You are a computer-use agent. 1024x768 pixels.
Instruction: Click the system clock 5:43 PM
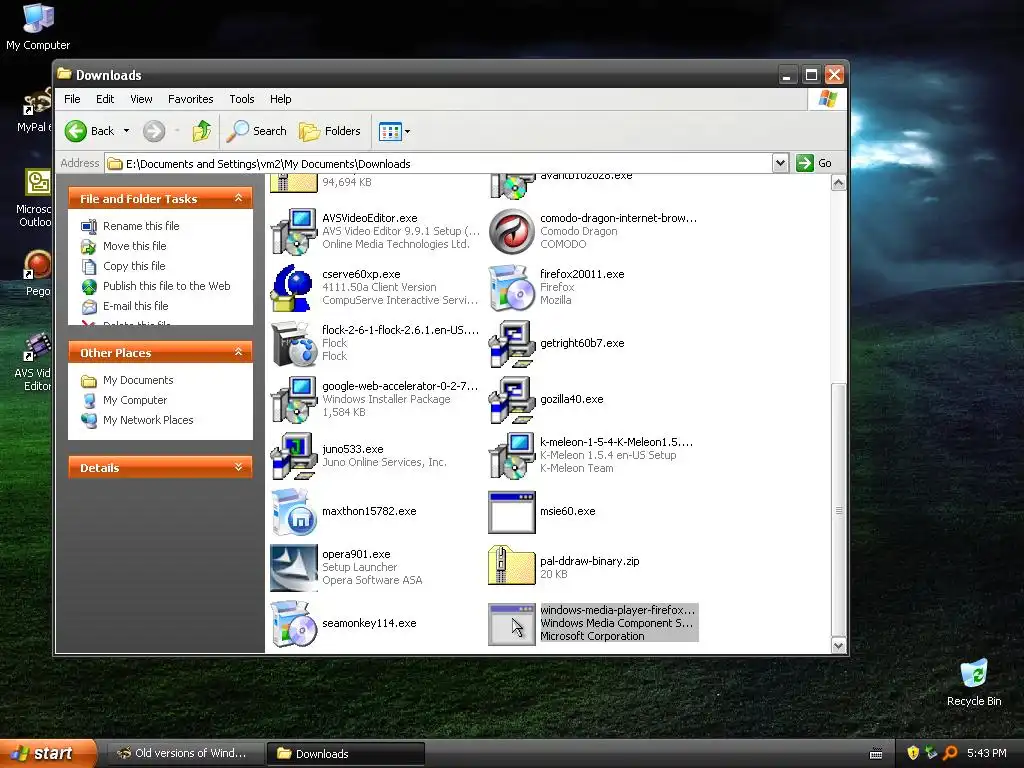[x=987, y=753]
